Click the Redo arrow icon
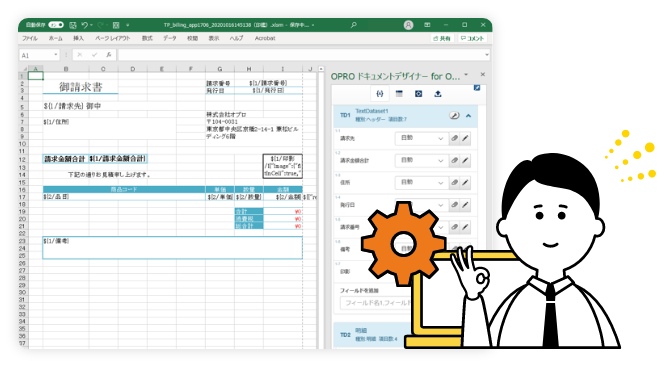The image size is (664, 367). [101, 25]
